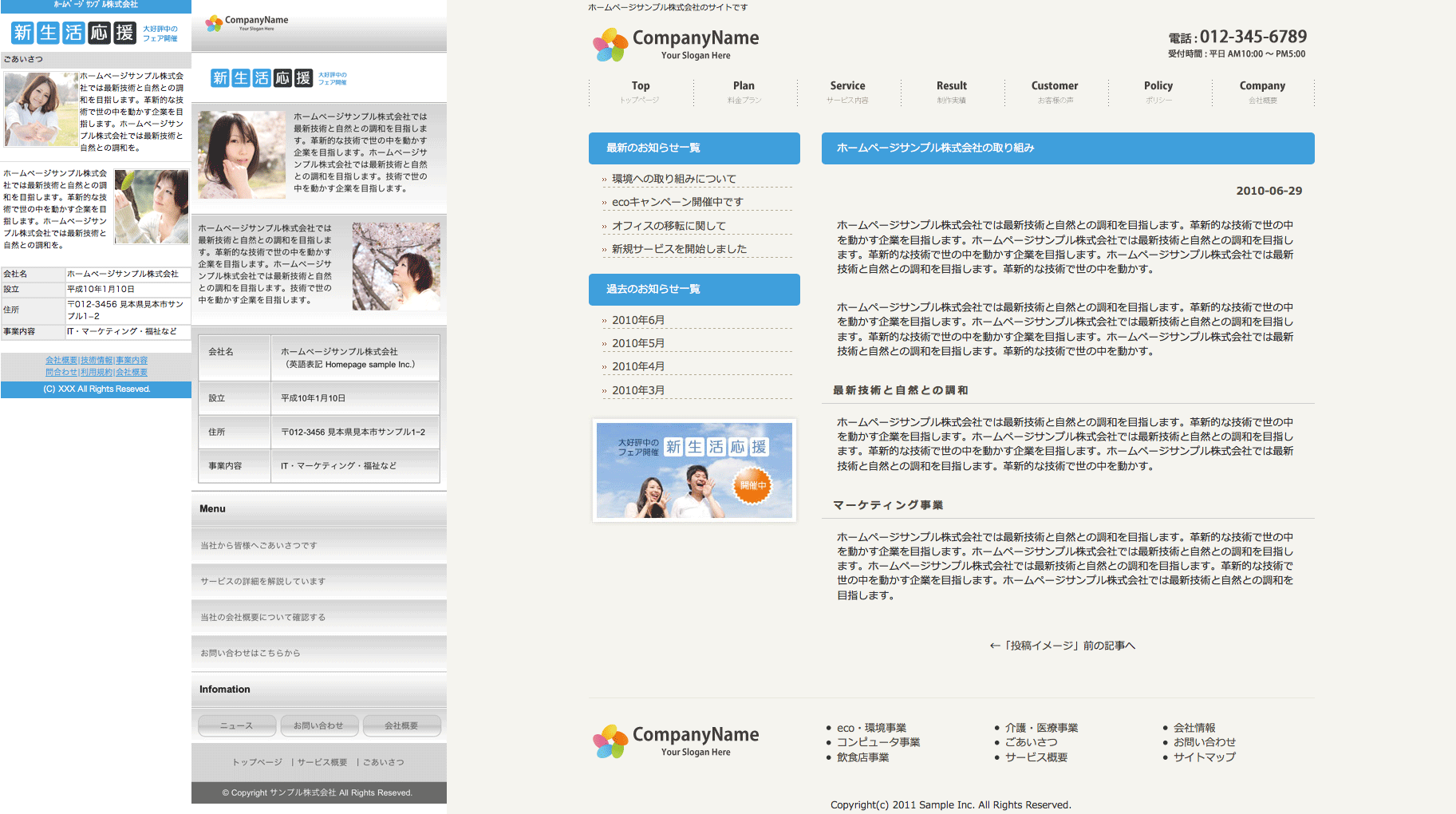Viewport: 1456px width, 814px height.
Task: Go to the Company navigation tab
Action: pos(1261,92)
